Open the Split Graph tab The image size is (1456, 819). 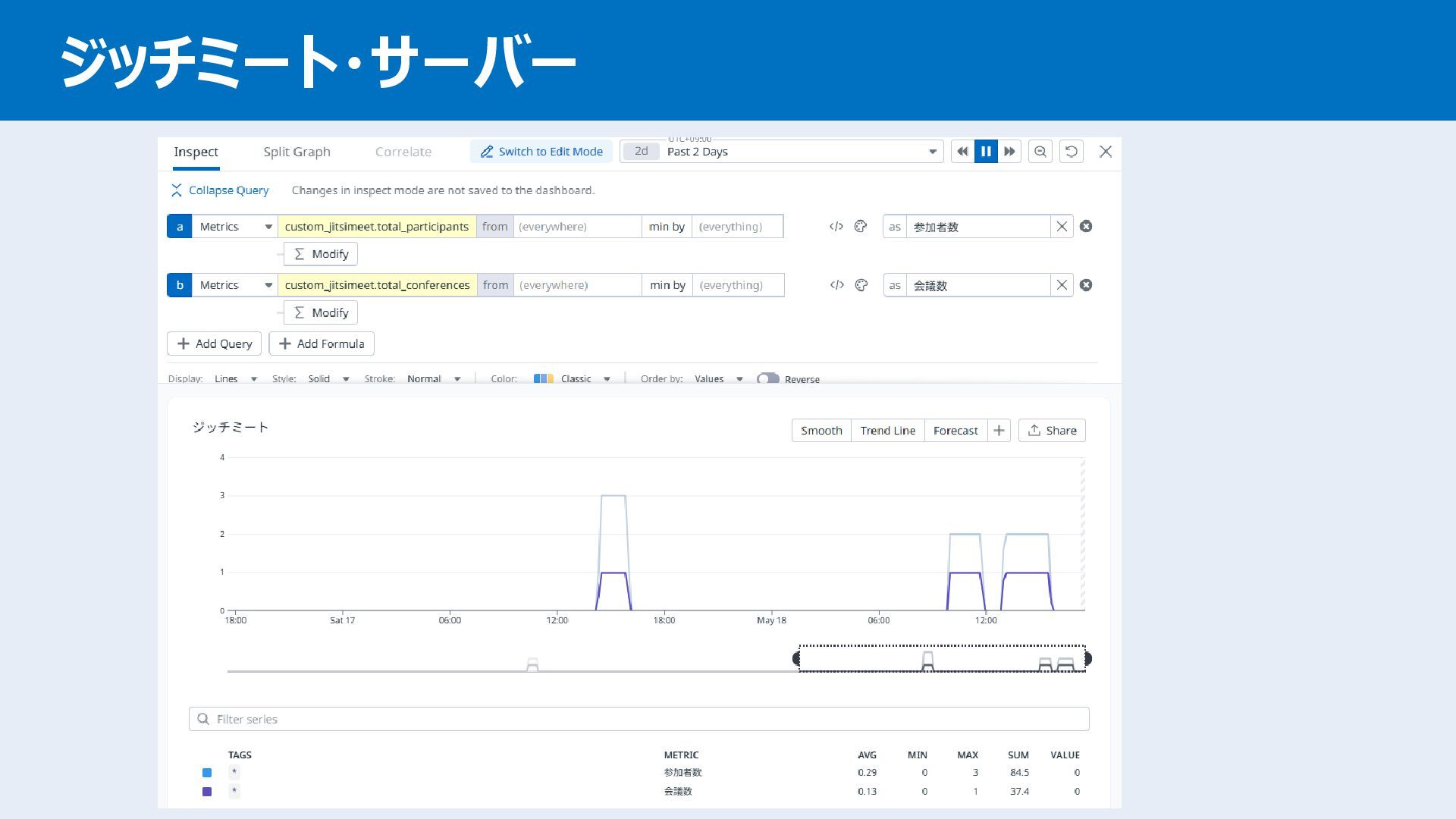(297, 152)
